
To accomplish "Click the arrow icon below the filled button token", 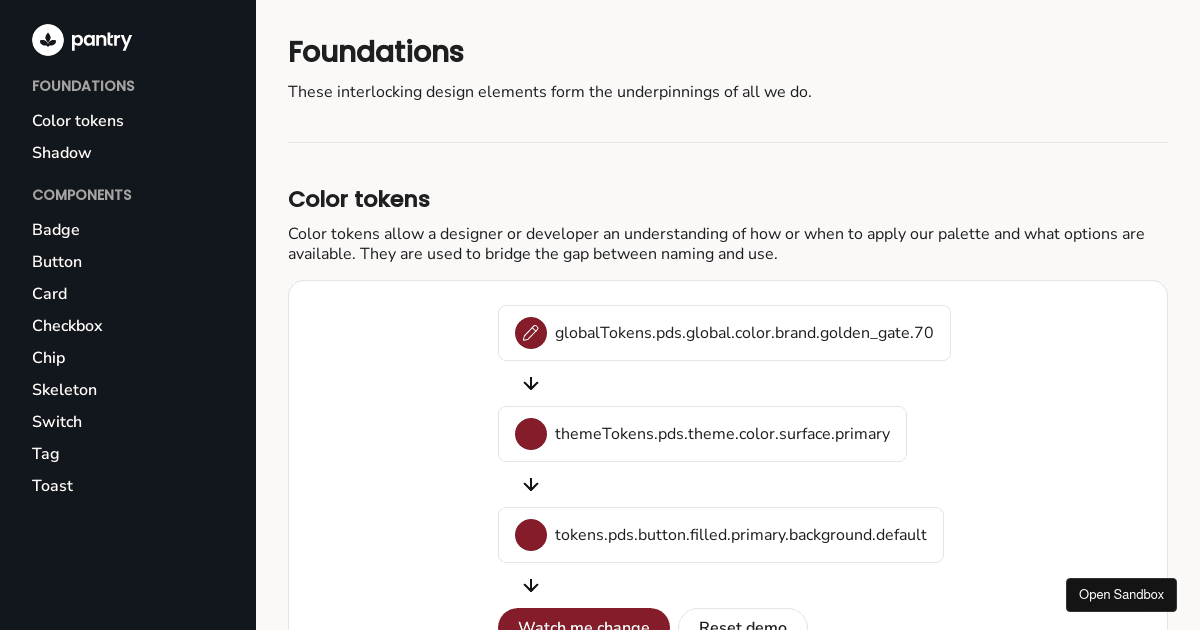I will pos(531,586).
